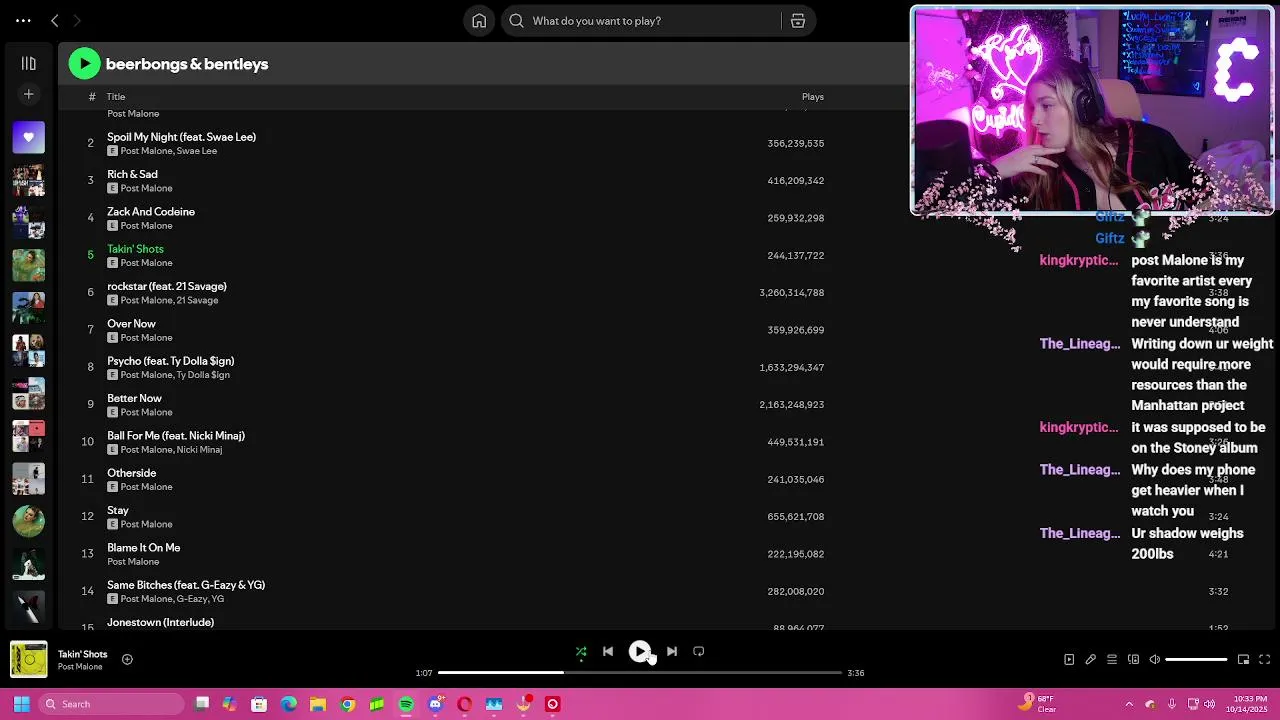Open Windows Start menu

point(21,704)
